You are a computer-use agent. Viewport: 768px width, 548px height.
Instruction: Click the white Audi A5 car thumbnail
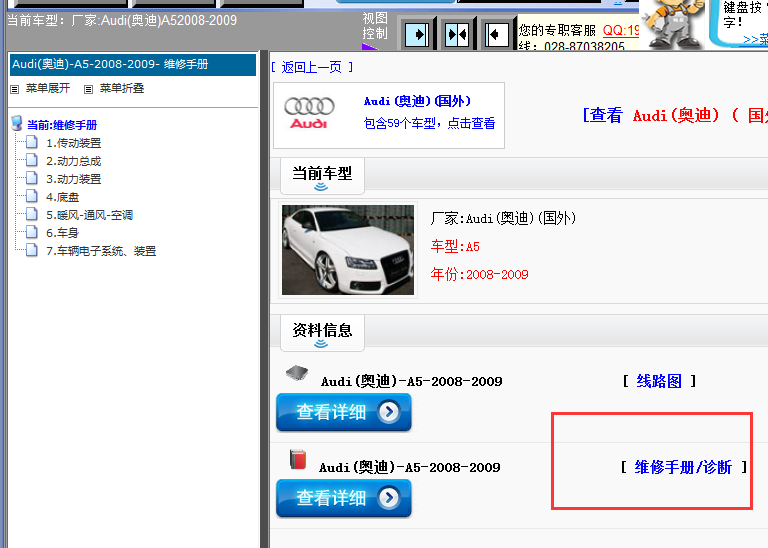point(348,250)
